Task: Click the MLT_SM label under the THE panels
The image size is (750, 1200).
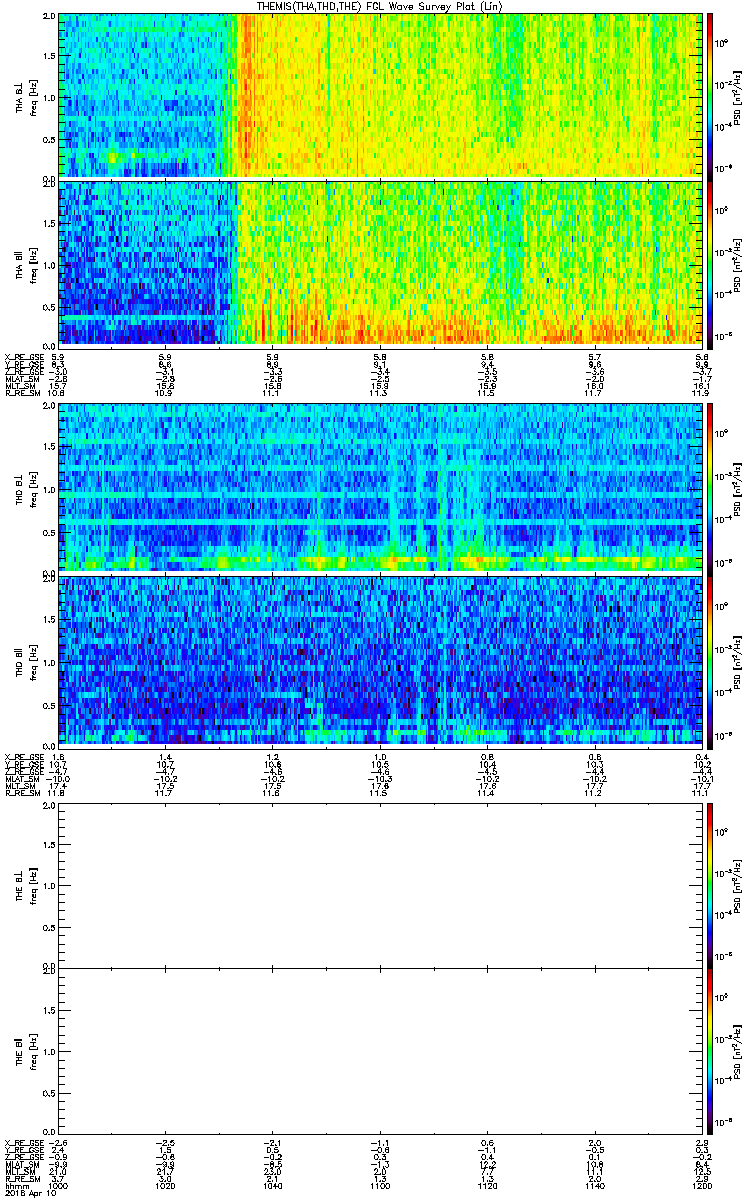Action: 20,1171
